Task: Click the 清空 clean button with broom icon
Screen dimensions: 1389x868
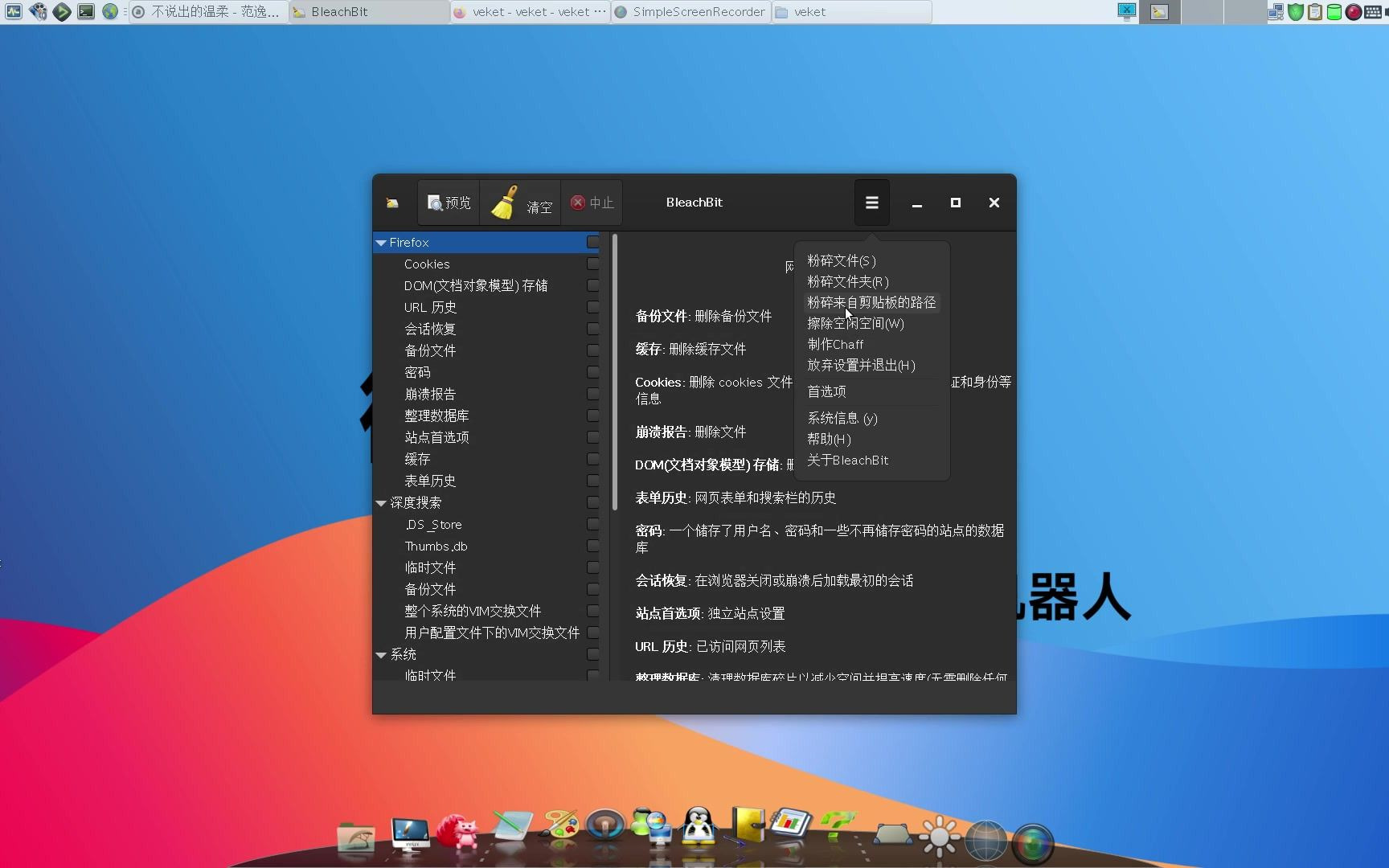Action: click(x=521, y=203)
